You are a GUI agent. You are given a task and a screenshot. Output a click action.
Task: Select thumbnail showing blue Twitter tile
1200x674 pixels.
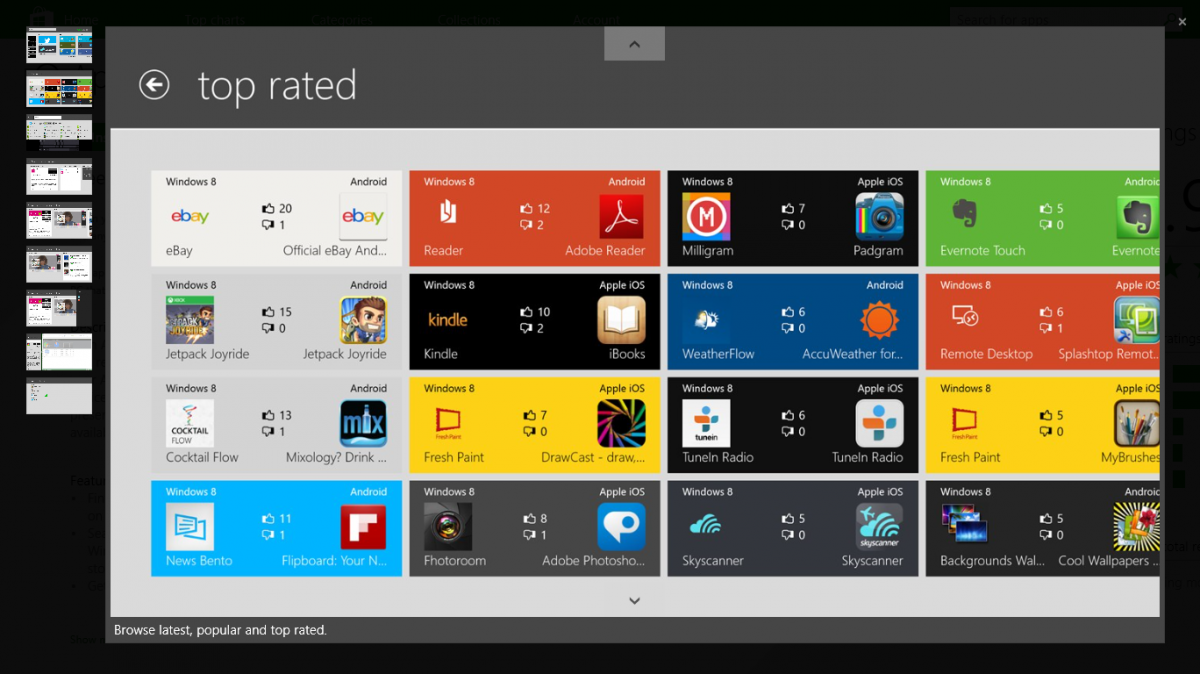pos(59,45)
